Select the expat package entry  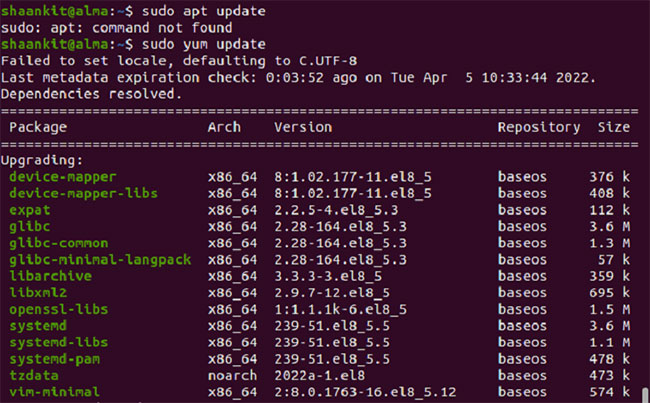tap(29, 210)
